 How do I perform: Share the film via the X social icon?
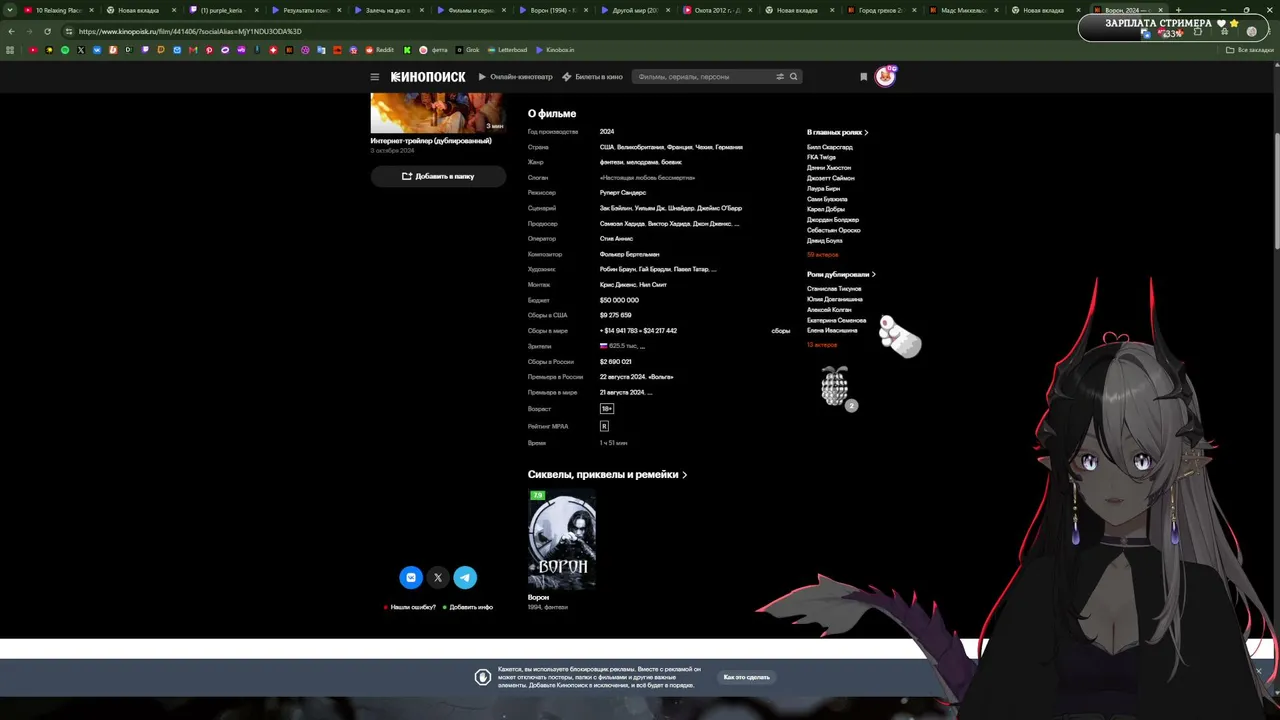point(438,577)
